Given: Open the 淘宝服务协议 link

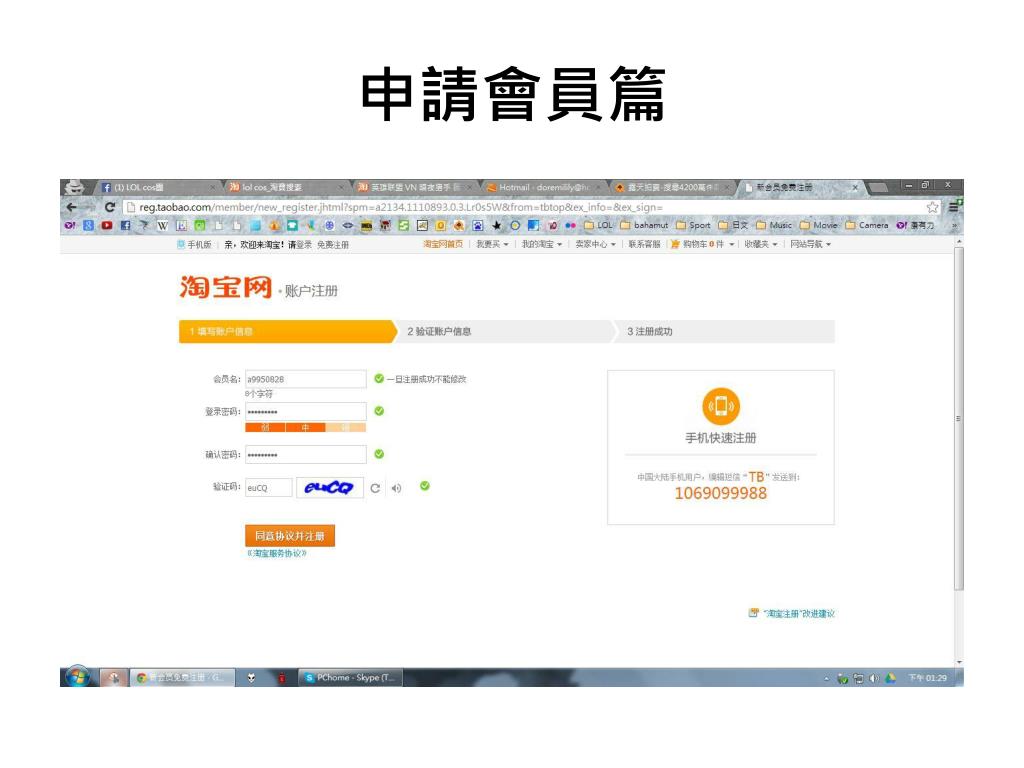Looking at the screenshot, I should pos(277,553).
